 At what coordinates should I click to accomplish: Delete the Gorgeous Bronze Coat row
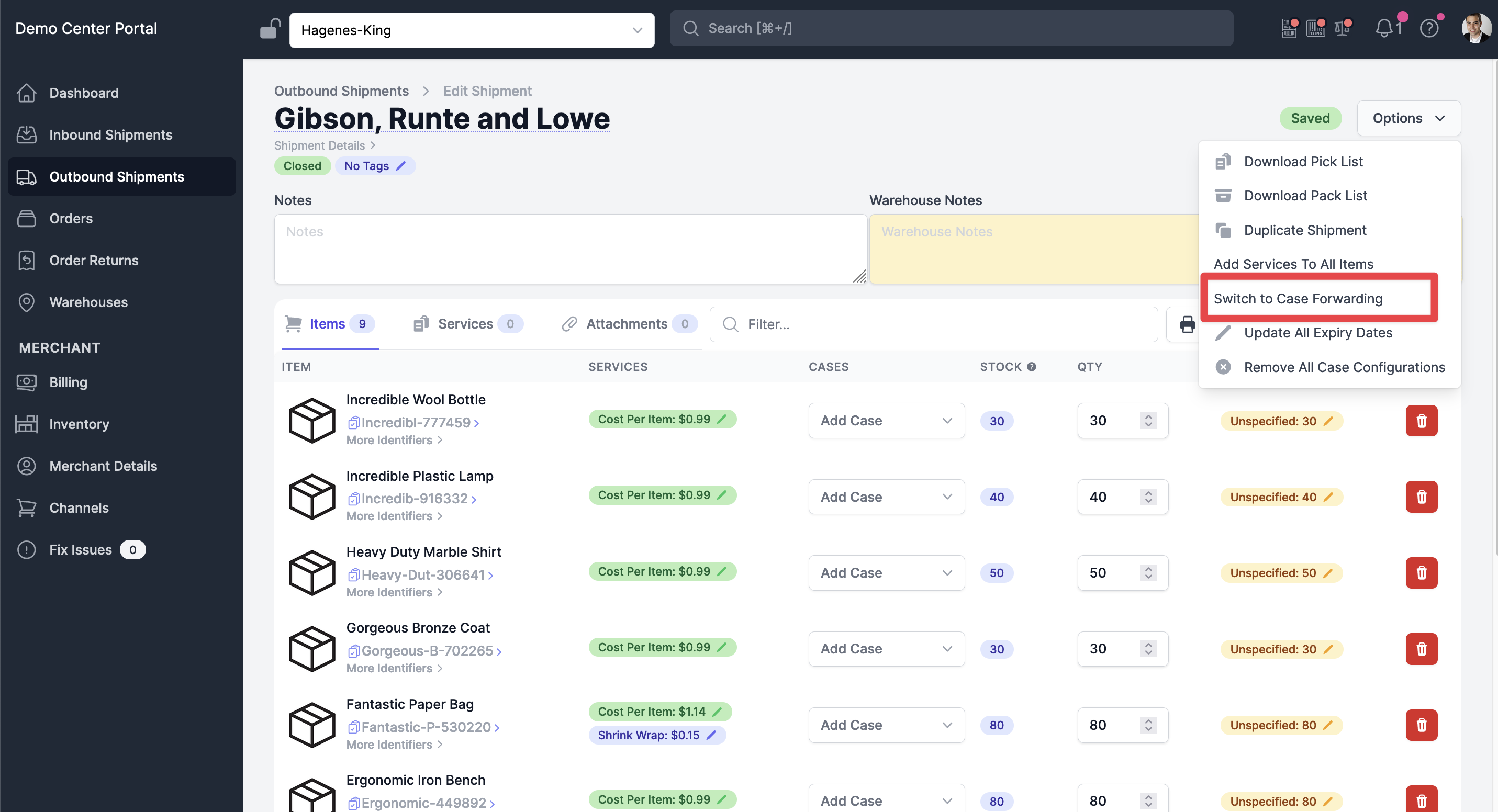tap(1421, 649)
